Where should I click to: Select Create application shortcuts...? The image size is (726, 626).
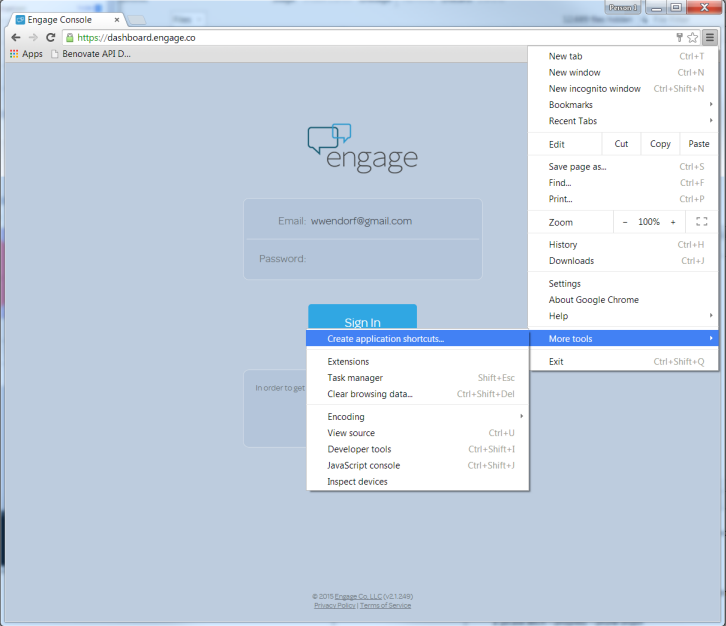[x=418, y=338]
